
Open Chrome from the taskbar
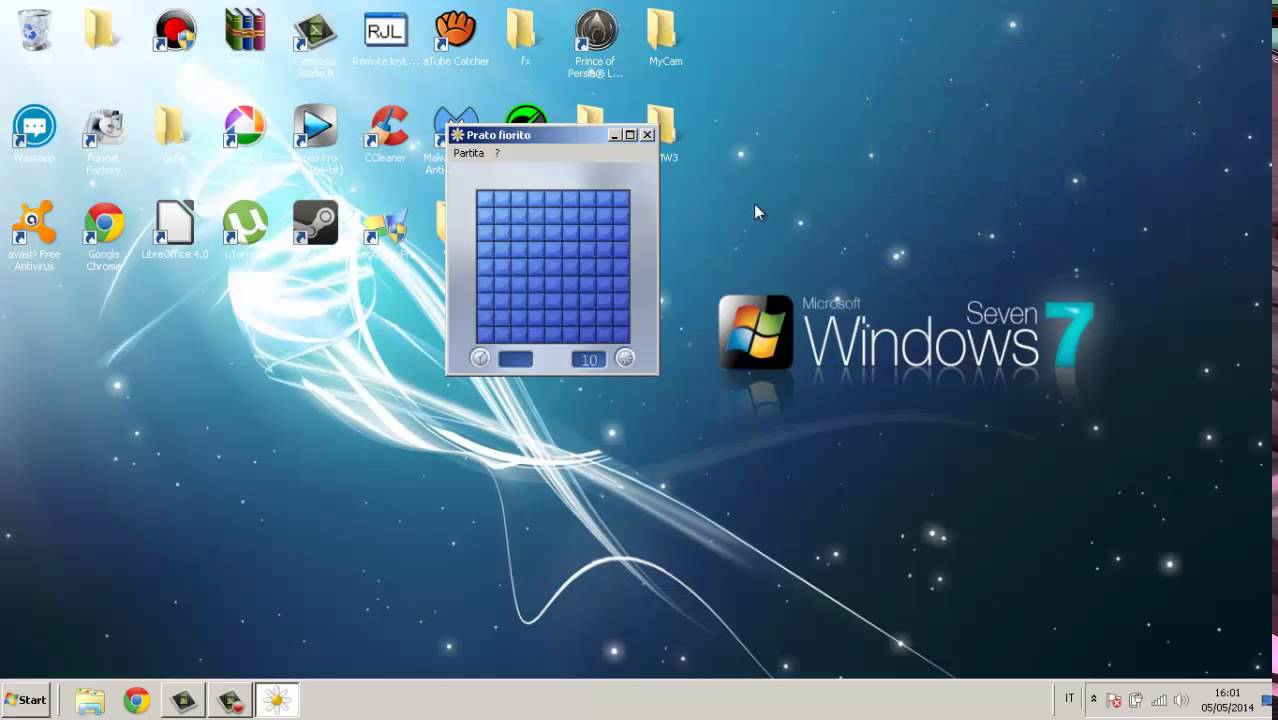(137, 700)
